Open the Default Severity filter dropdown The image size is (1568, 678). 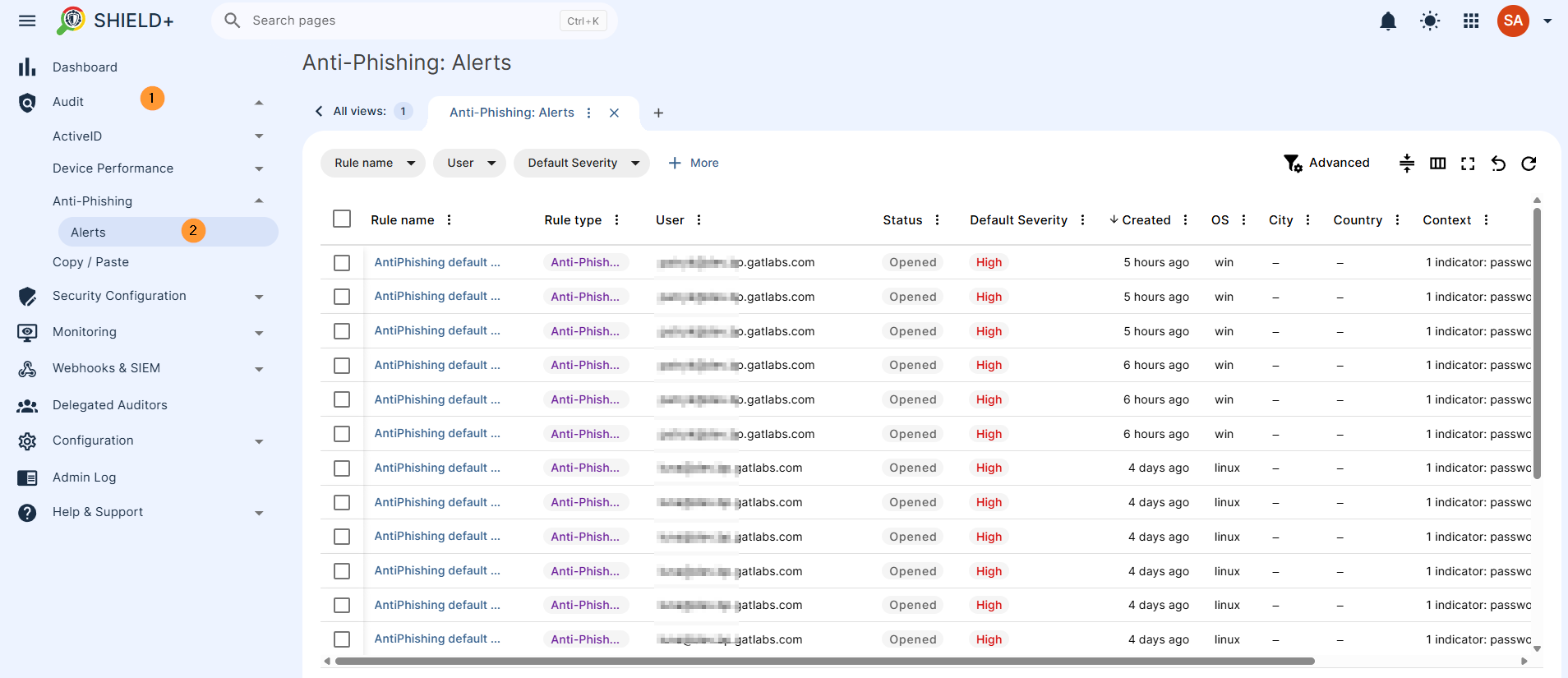pyautogui.click(x=581, y=164)
